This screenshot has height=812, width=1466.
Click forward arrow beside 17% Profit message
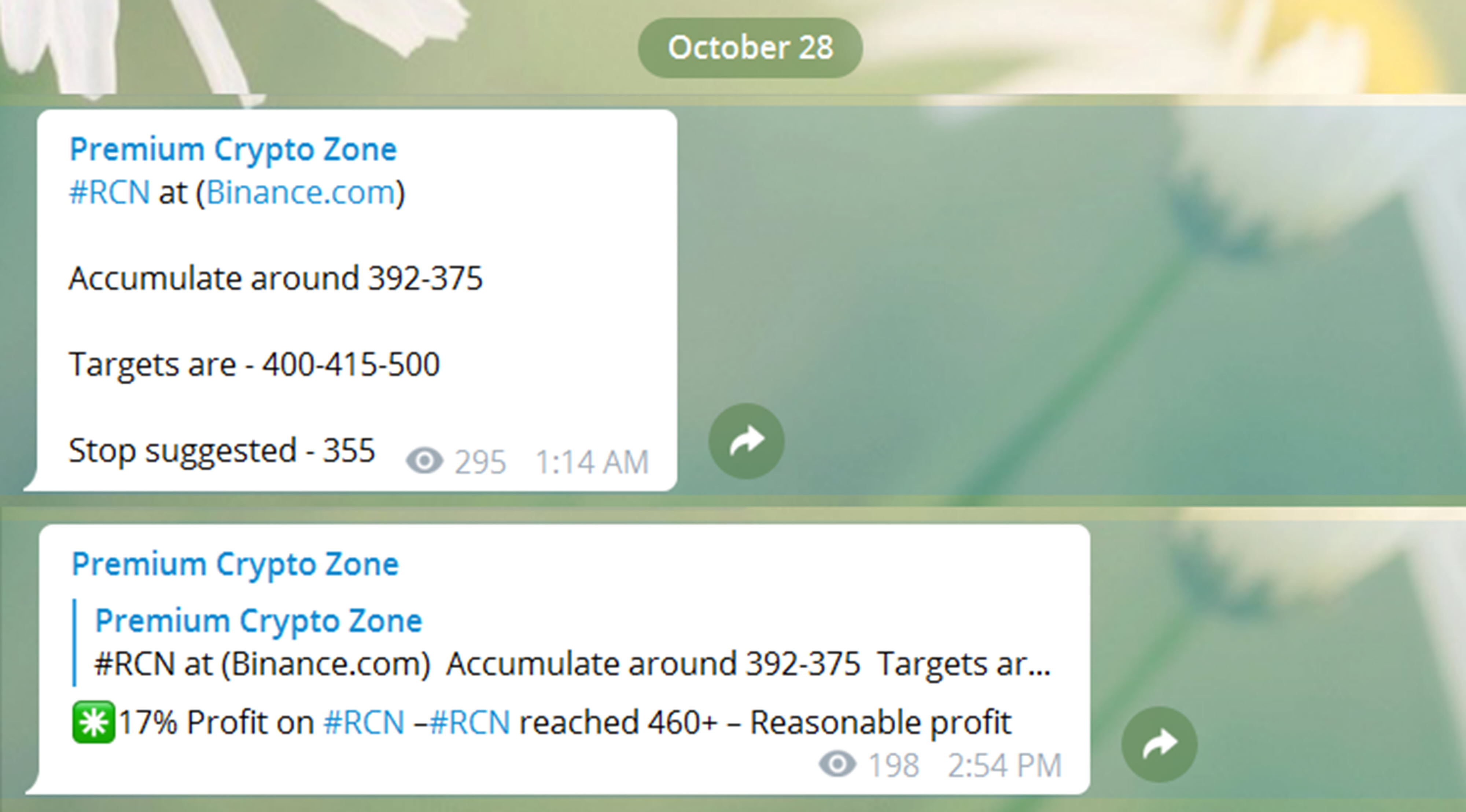pyautogui.click(x=1159, y=744)
